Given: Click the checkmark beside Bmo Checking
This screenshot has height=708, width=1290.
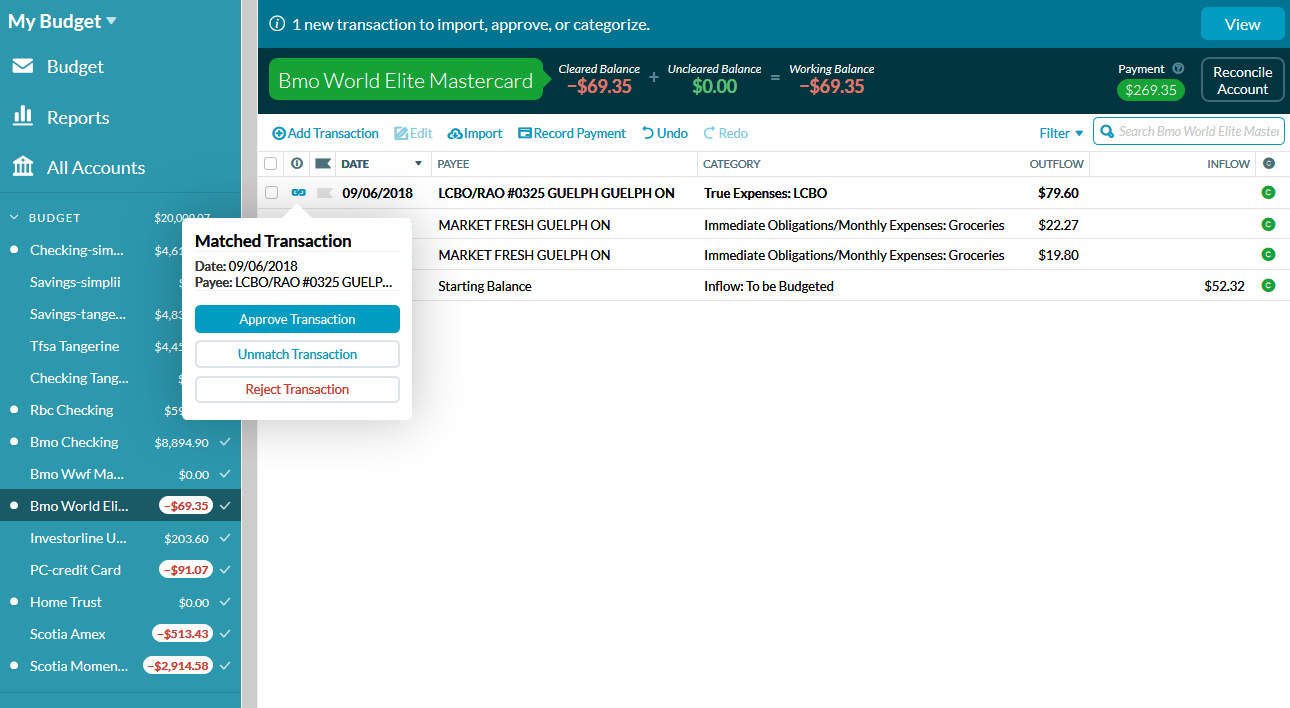Looking at the screenshot, I should (225, 442).
